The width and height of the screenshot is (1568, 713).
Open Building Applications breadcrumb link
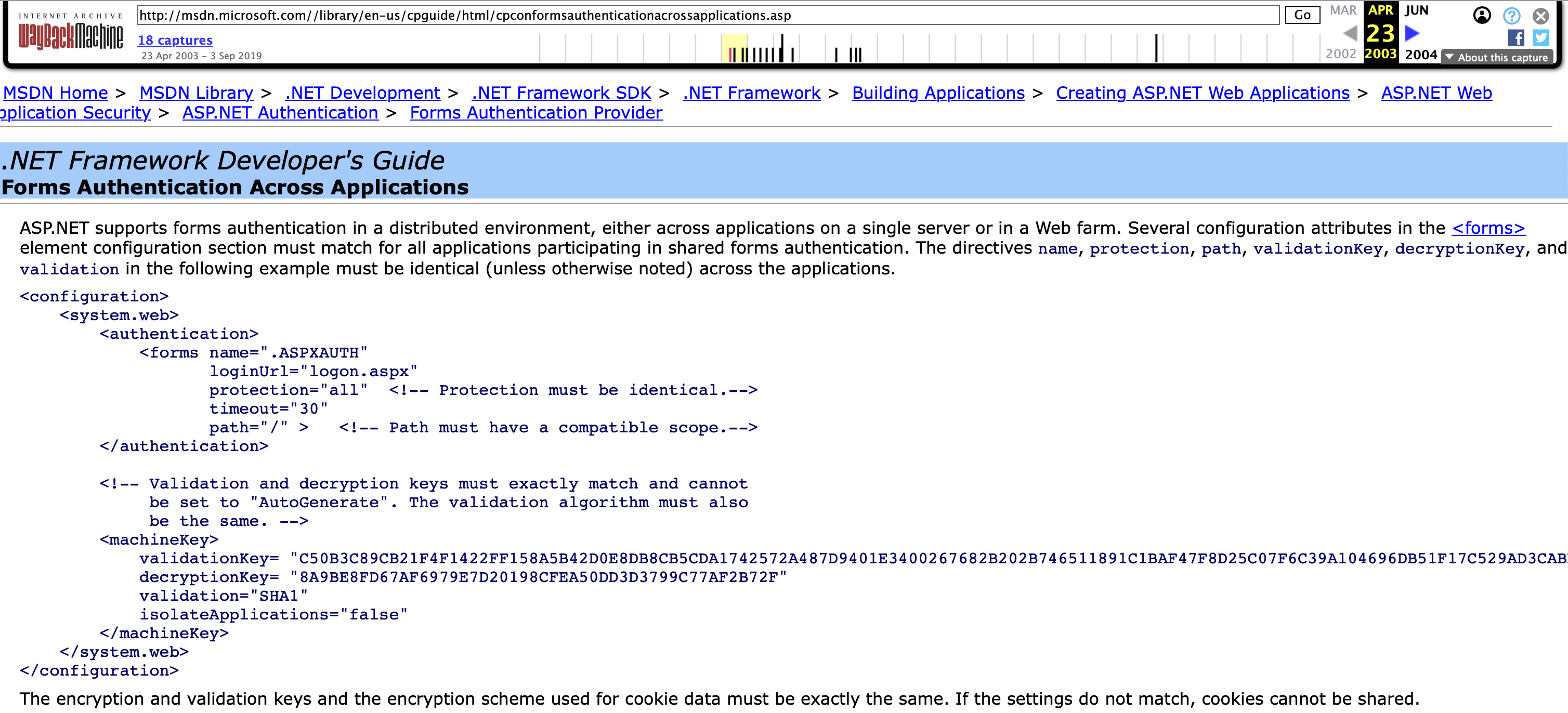click(937, 93)
